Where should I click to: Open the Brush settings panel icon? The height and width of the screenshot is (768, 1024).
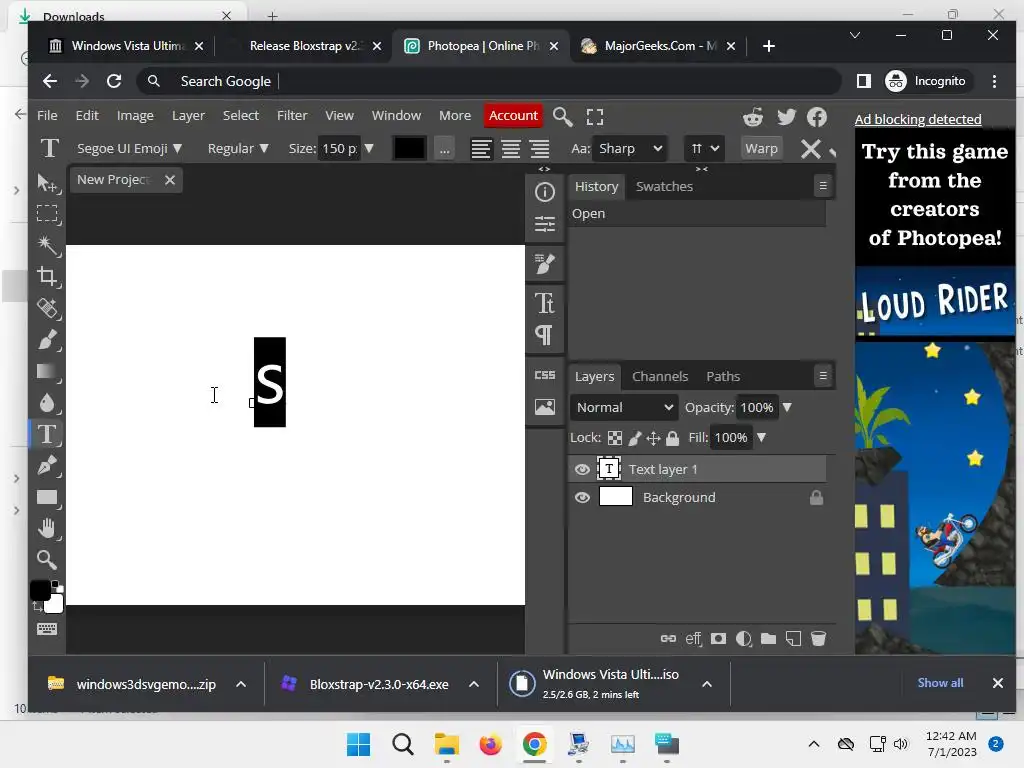(x=545, y=264)
